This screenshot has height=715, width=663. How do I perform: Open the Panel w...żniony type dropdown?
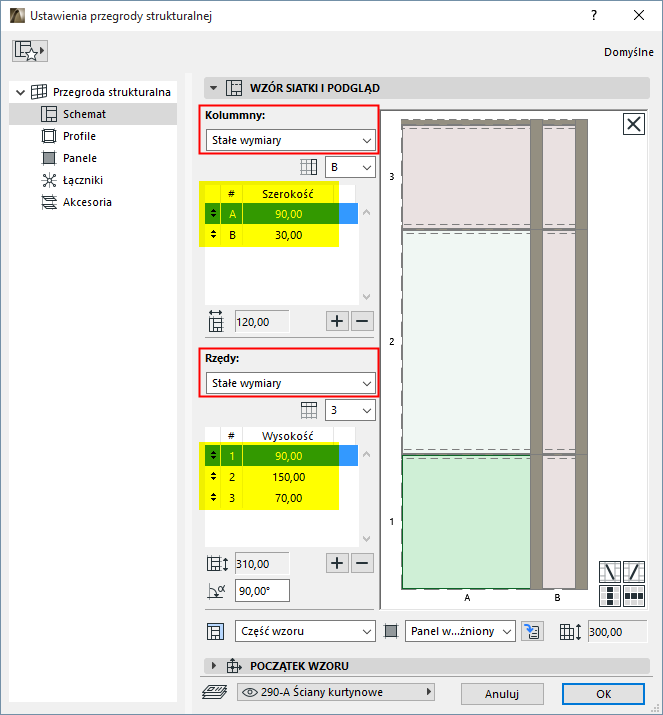(460, 632)
